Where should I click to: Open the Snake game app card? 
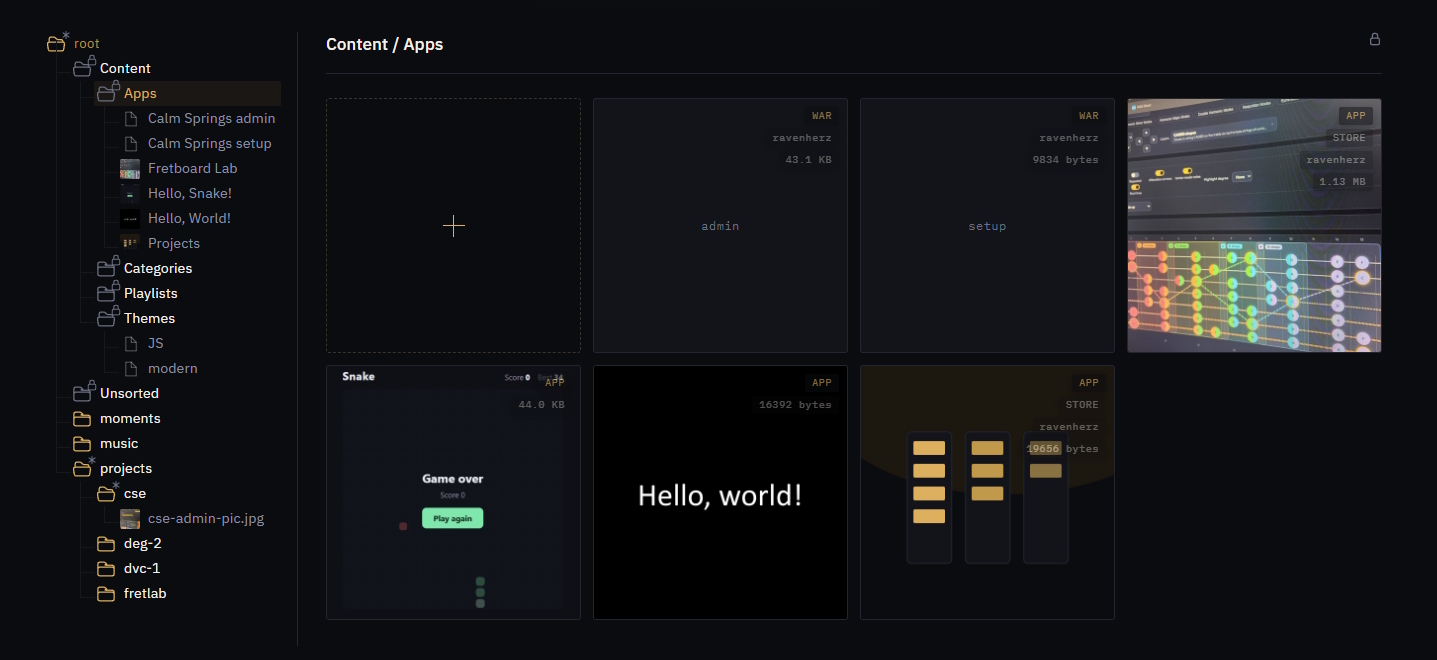click(x=453, y=492)
